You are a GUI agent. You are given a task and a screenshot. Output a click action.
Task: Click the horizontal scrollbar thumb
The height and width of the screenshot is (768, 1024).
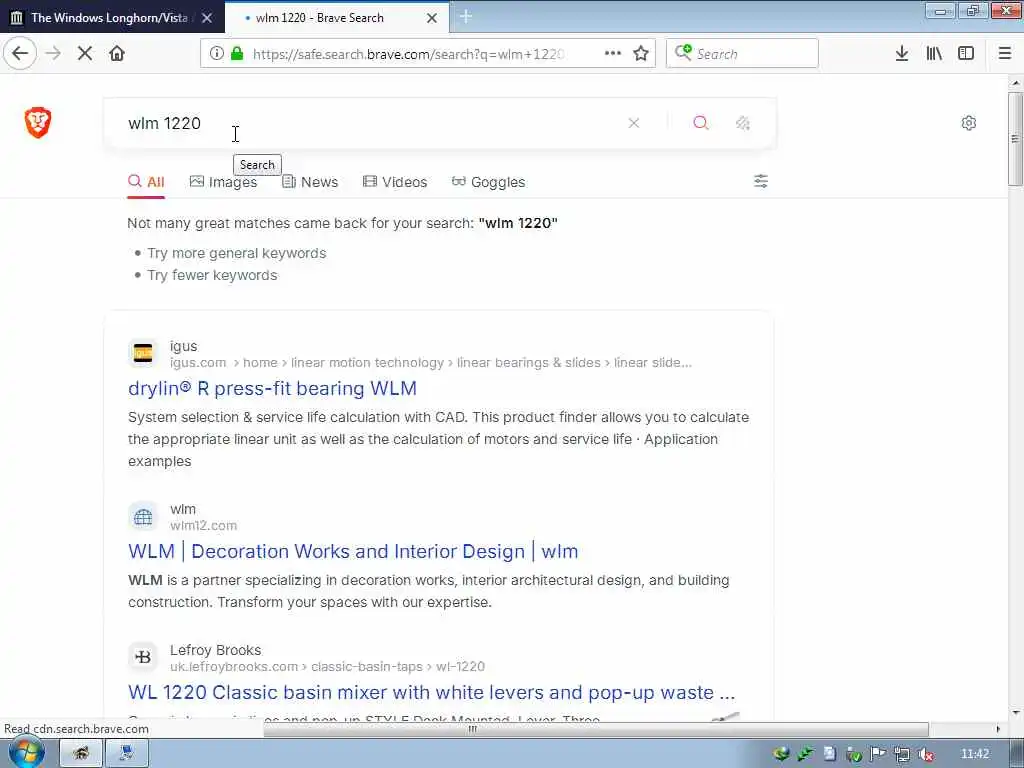pos(596,729)
